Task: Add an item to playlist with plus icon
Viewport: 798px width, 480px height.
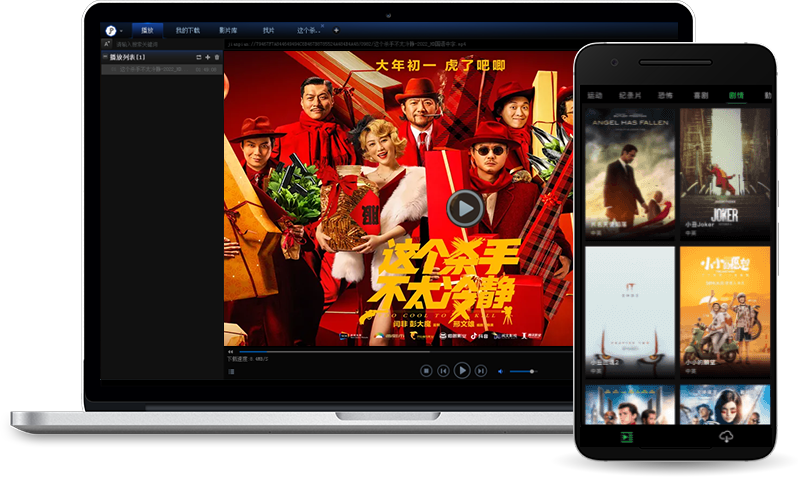Action: click(208, 58)
